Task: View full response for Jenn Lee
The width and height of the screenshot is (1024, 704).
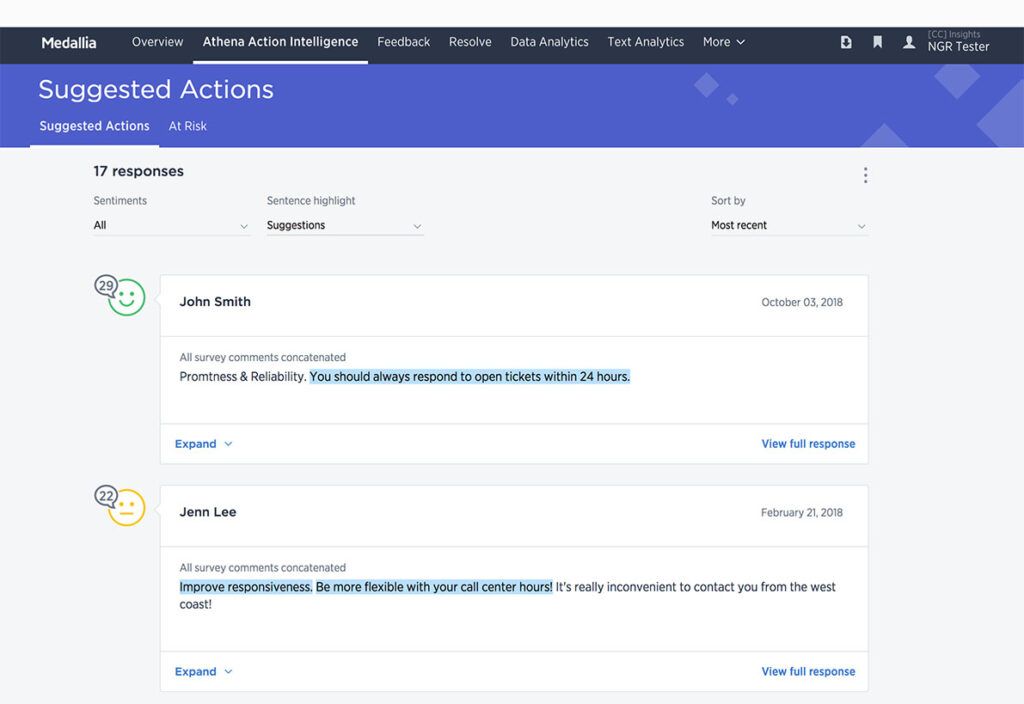Action: click(x=807, y=672)
